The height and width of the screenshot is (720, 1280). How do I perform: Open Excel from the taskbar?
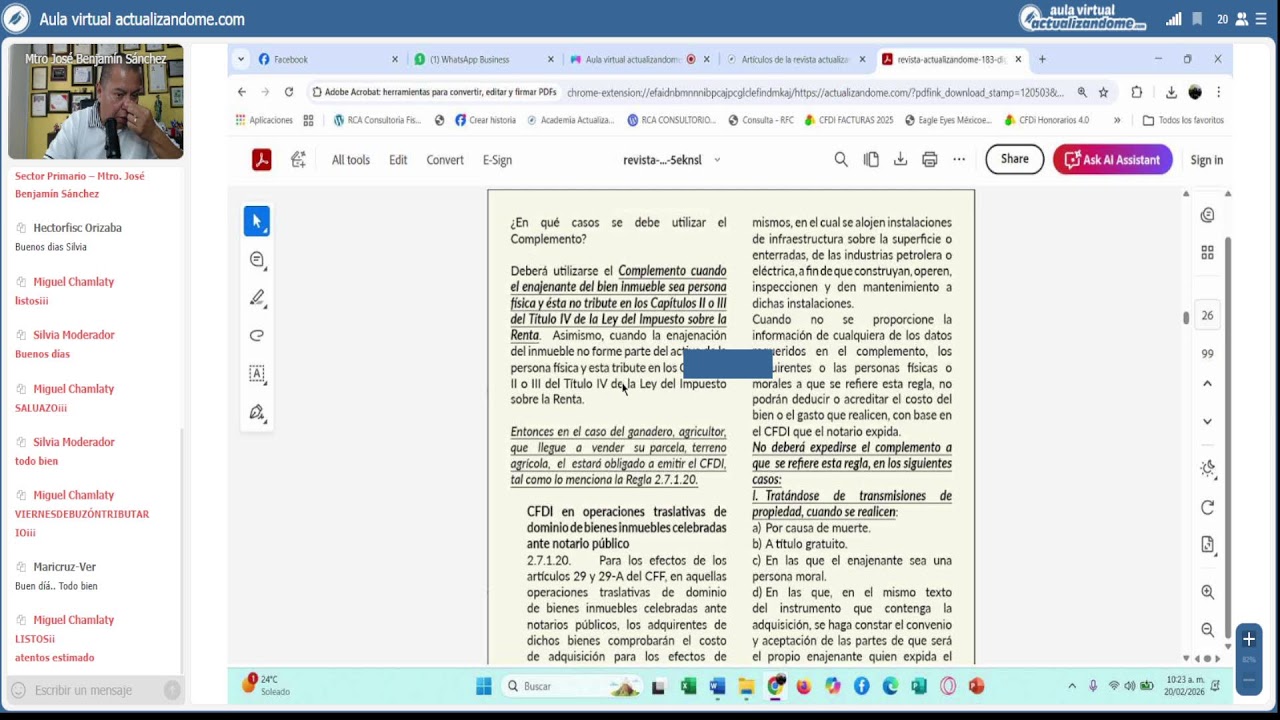[x=688, y=686]
